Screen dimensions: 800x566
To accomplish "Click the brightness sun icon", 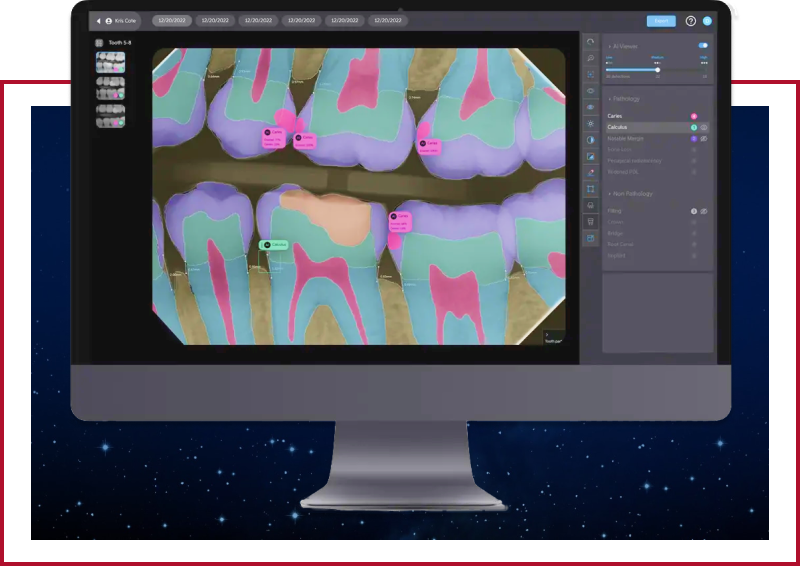I will coord(591,123).
